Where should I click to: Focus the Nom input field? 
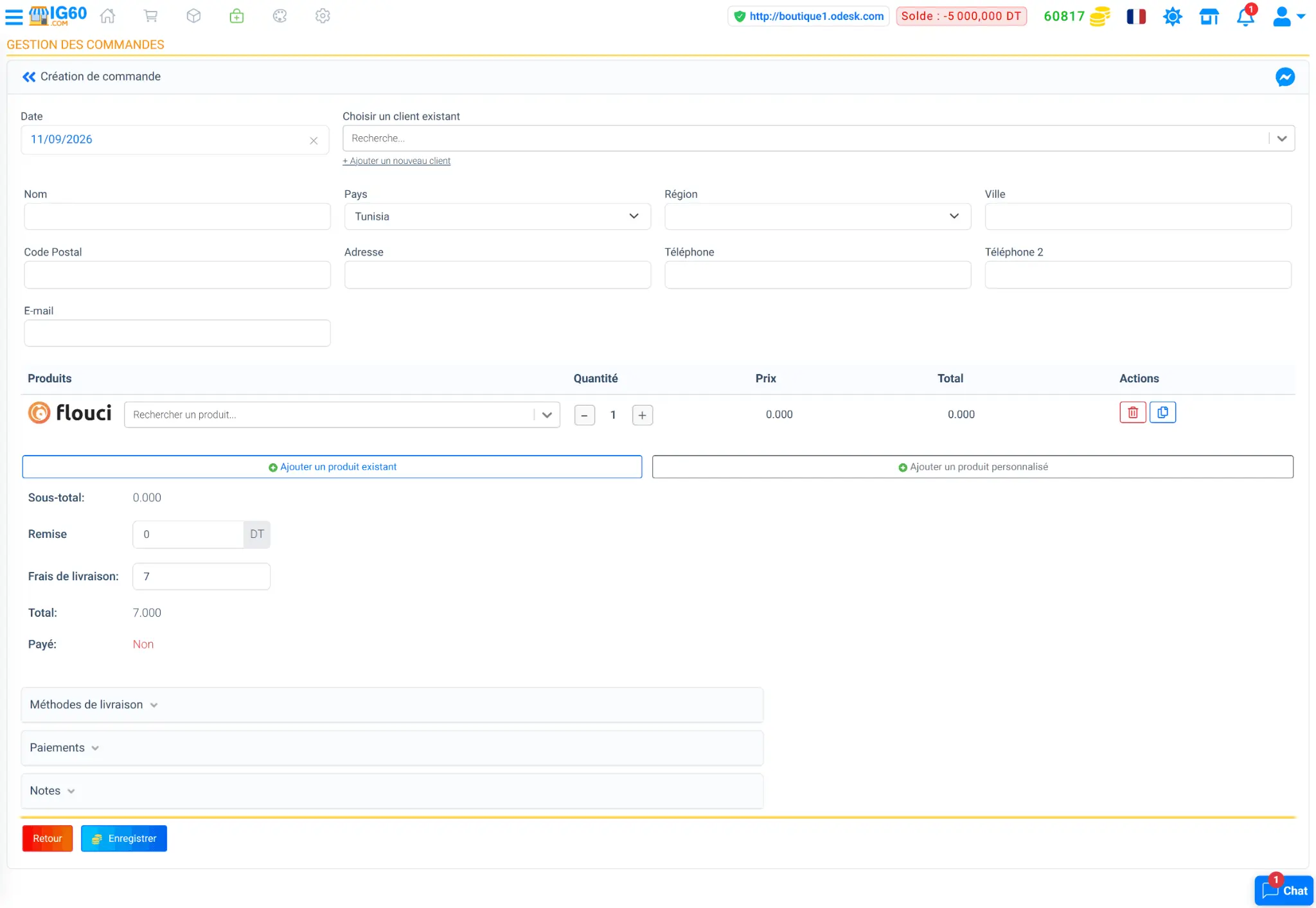tap(177, 217)
